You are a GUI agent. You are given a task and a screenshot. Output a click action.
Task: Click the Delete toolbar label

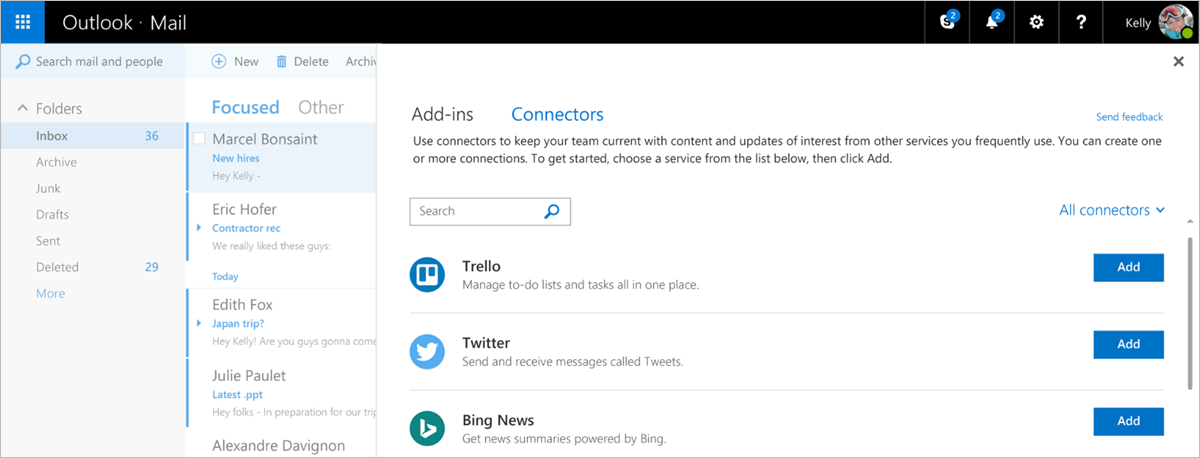(x=311, y=61)
